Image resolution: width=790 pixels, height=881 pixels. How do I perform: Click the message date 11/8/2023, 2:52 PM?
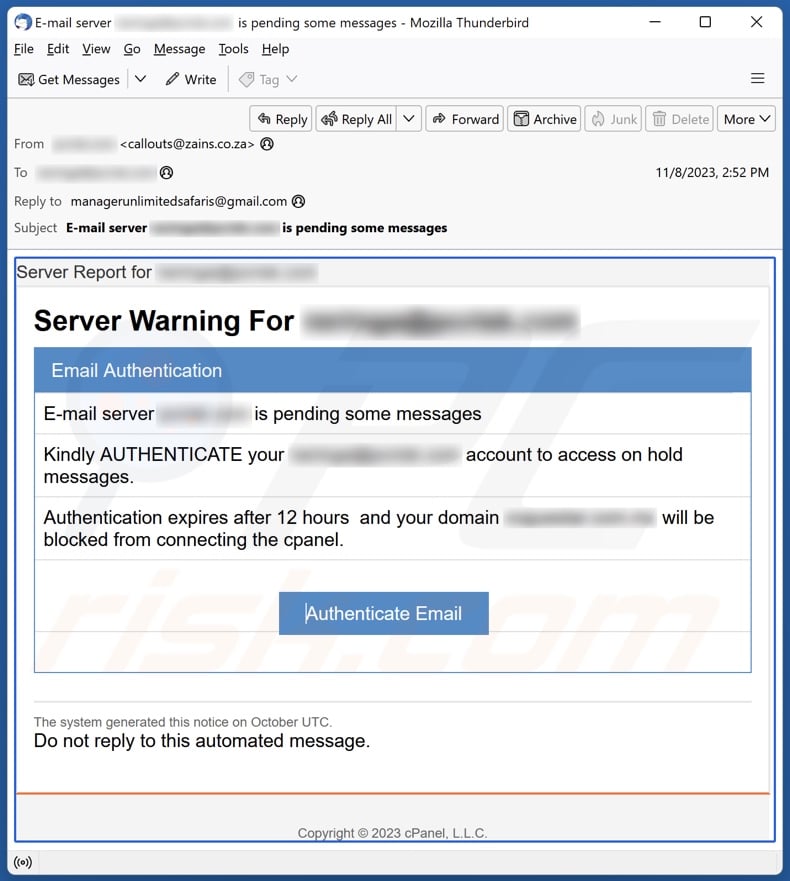[x=712, y=172]
